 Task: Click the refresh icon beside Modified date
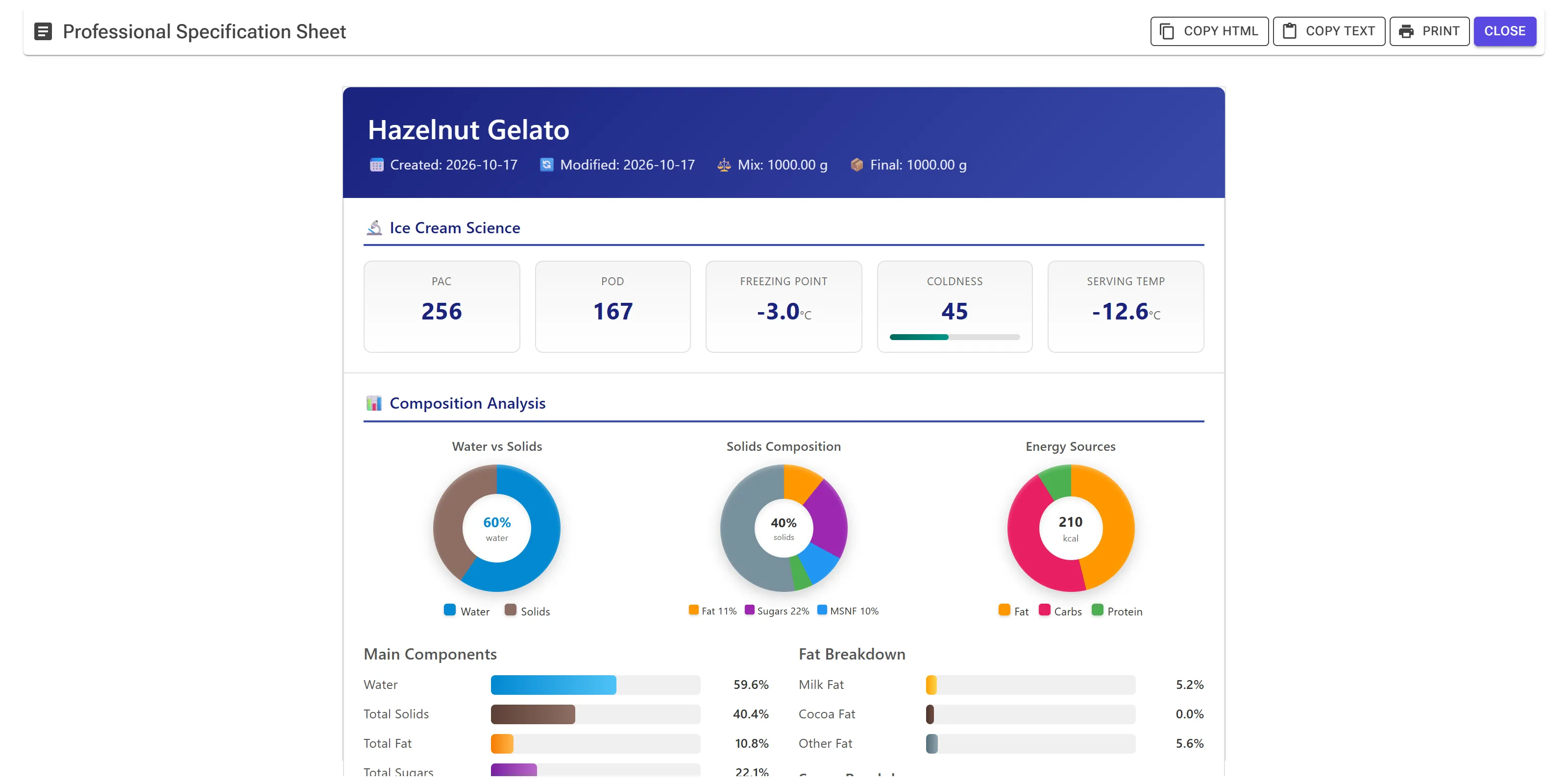[x=547, y=165]
